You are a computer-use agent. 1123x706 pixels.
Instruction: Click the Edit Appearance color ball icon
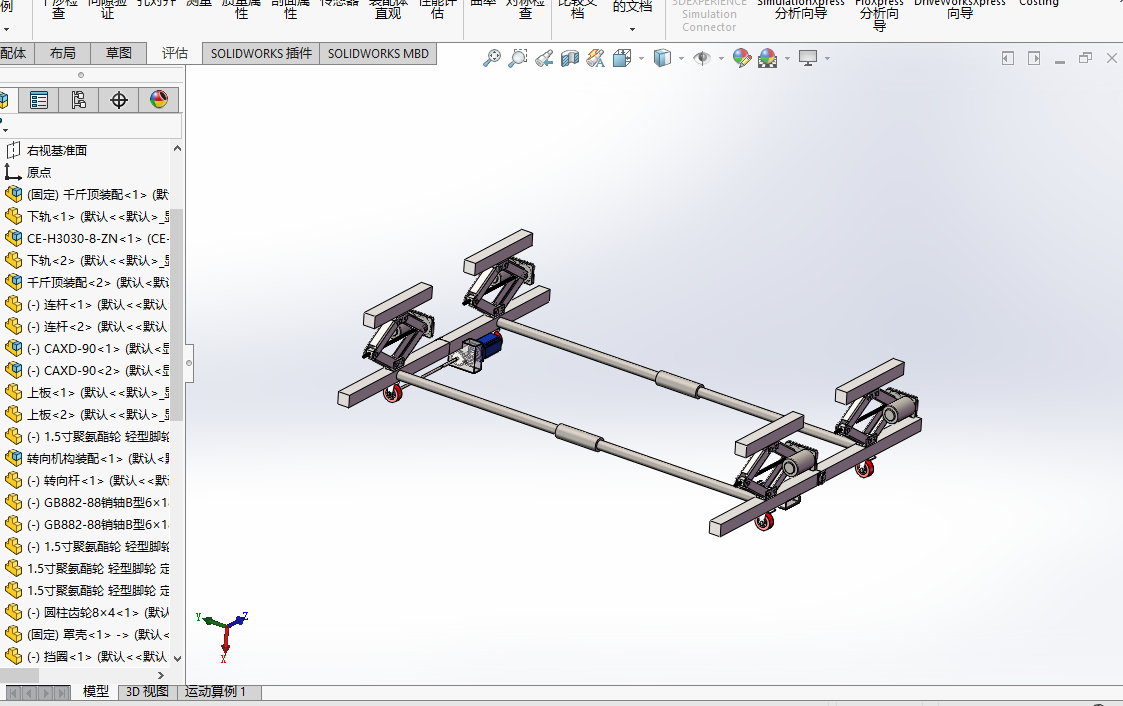(742, 58)
